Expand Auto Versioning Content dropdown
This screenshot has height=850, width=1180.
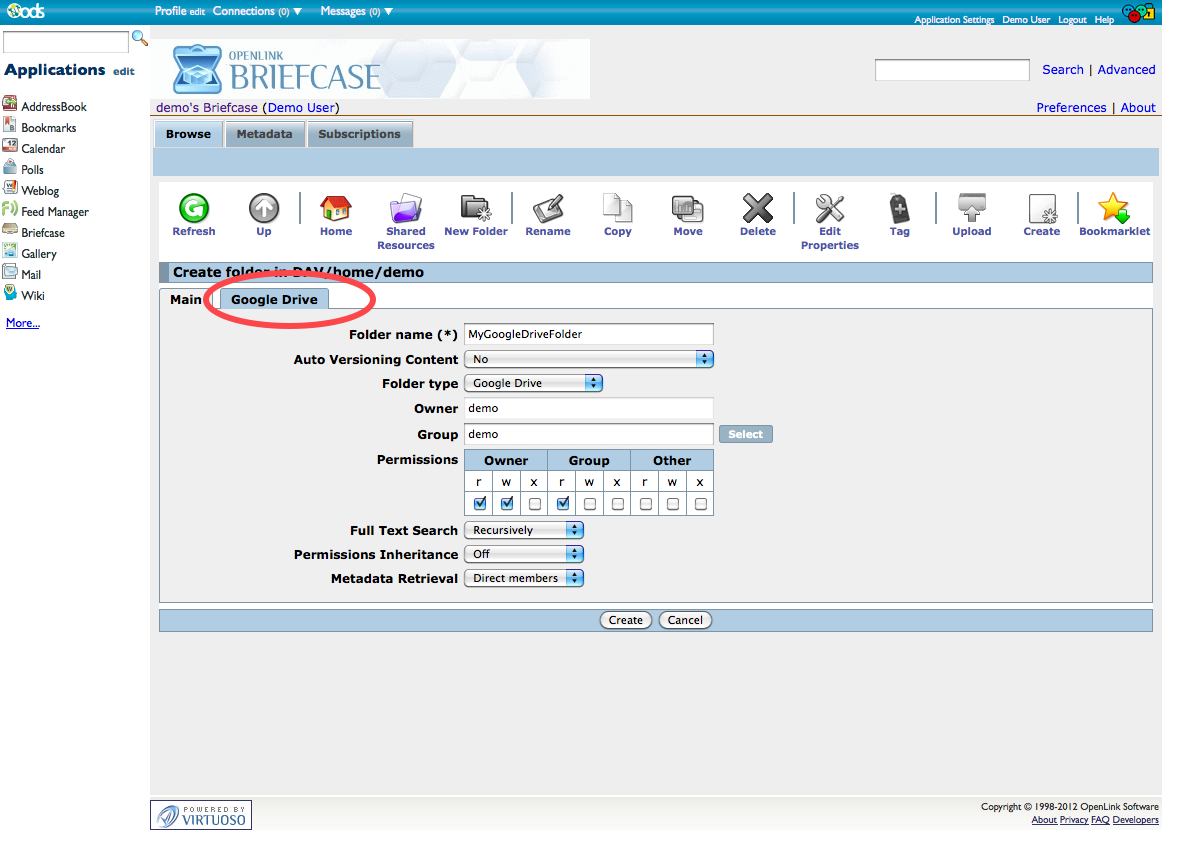(x=589, y=359)
